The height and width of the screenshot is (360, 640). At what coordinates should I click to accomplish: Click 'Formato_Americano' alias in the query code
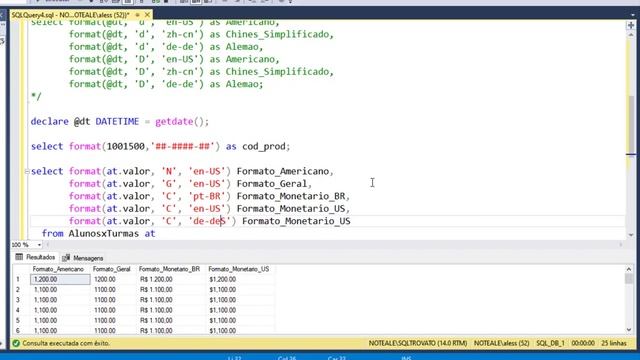tap(283, 171)
